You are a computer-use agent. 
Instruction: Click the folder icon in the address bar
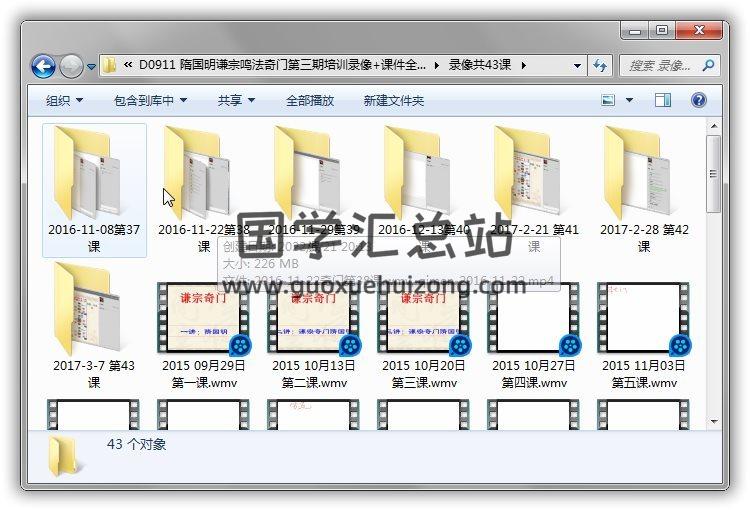click(x=110, y=65)
